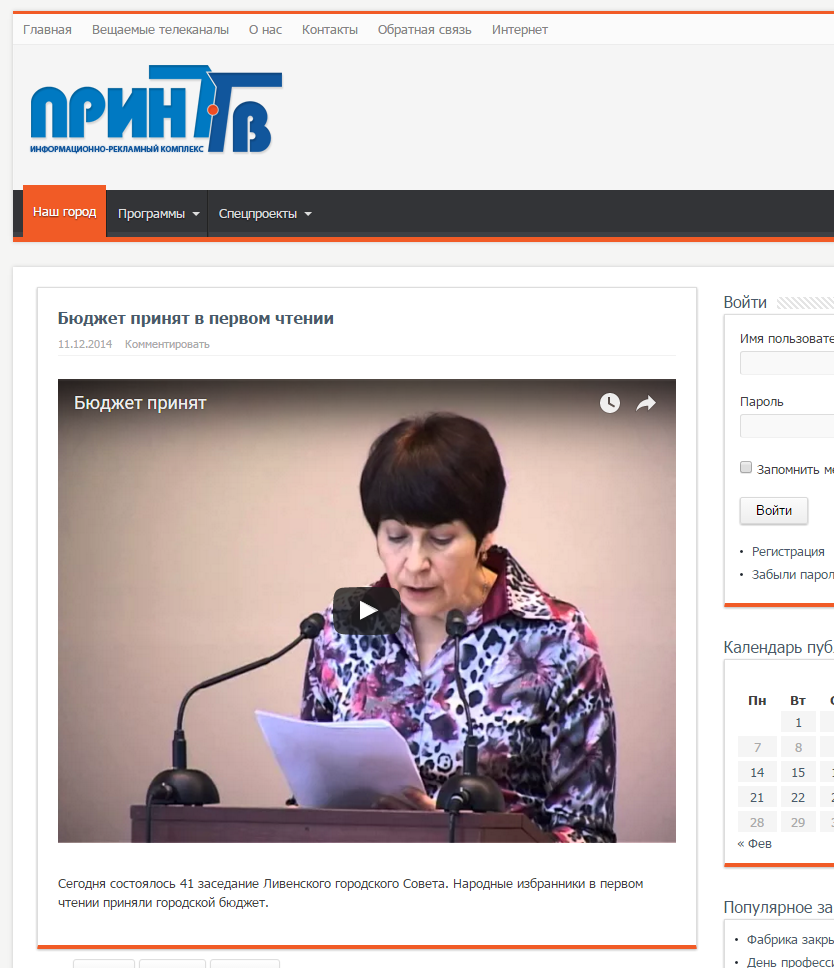This screenshot has width=834, height=968.
Task: Play the Бюджет принят video
Action: [x=367, y=611]
